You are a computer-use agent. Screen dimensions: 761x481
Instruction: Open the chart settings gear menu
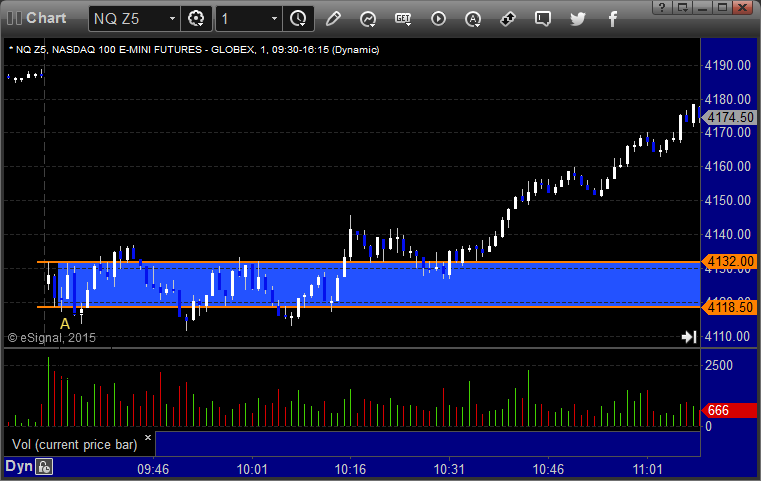pyautogui.click(x=196, y=19)
